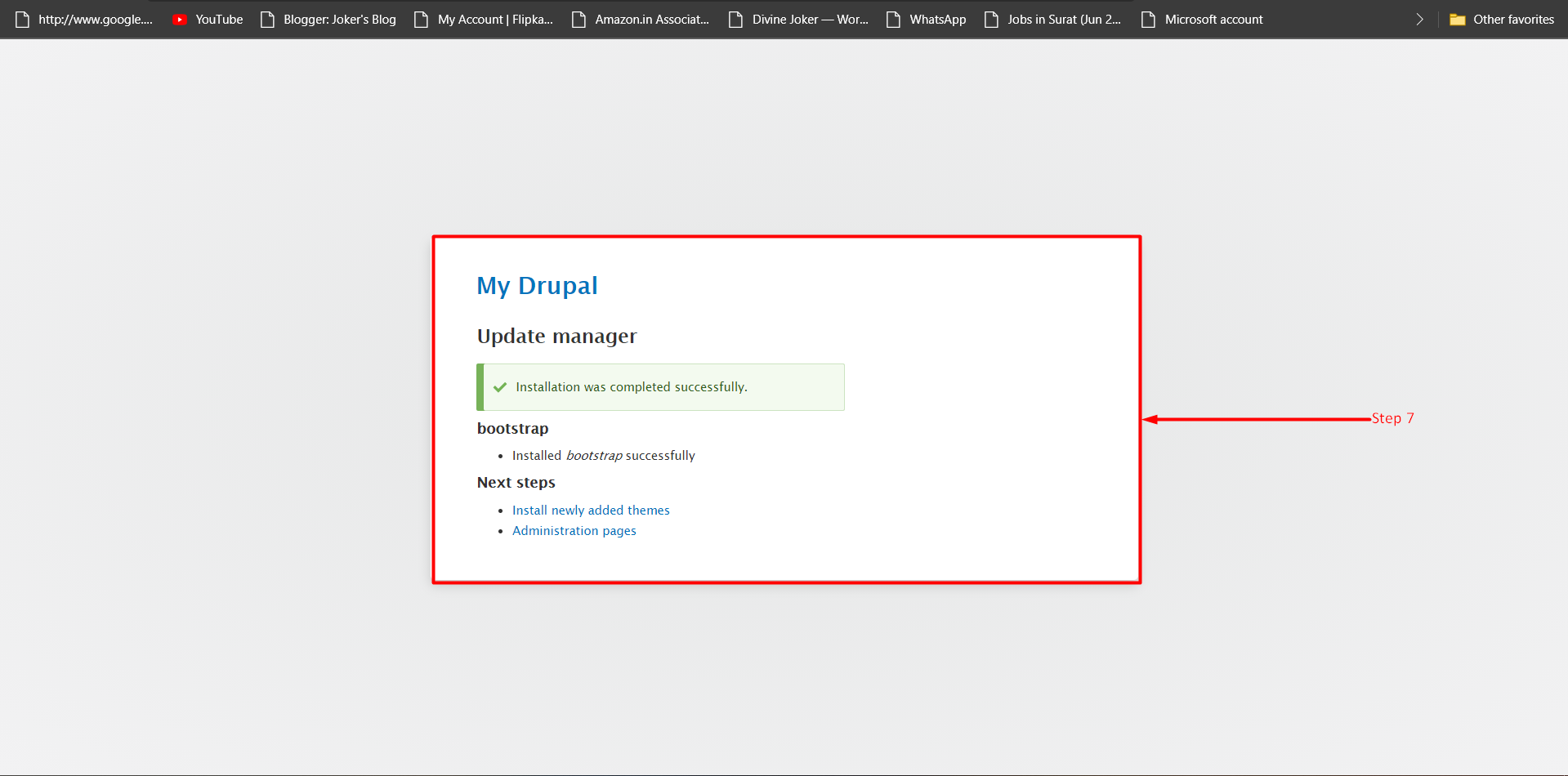1568x776 pixels.
Task: Open the WhatsApp bookmark
Action: [x=926, y=20]
